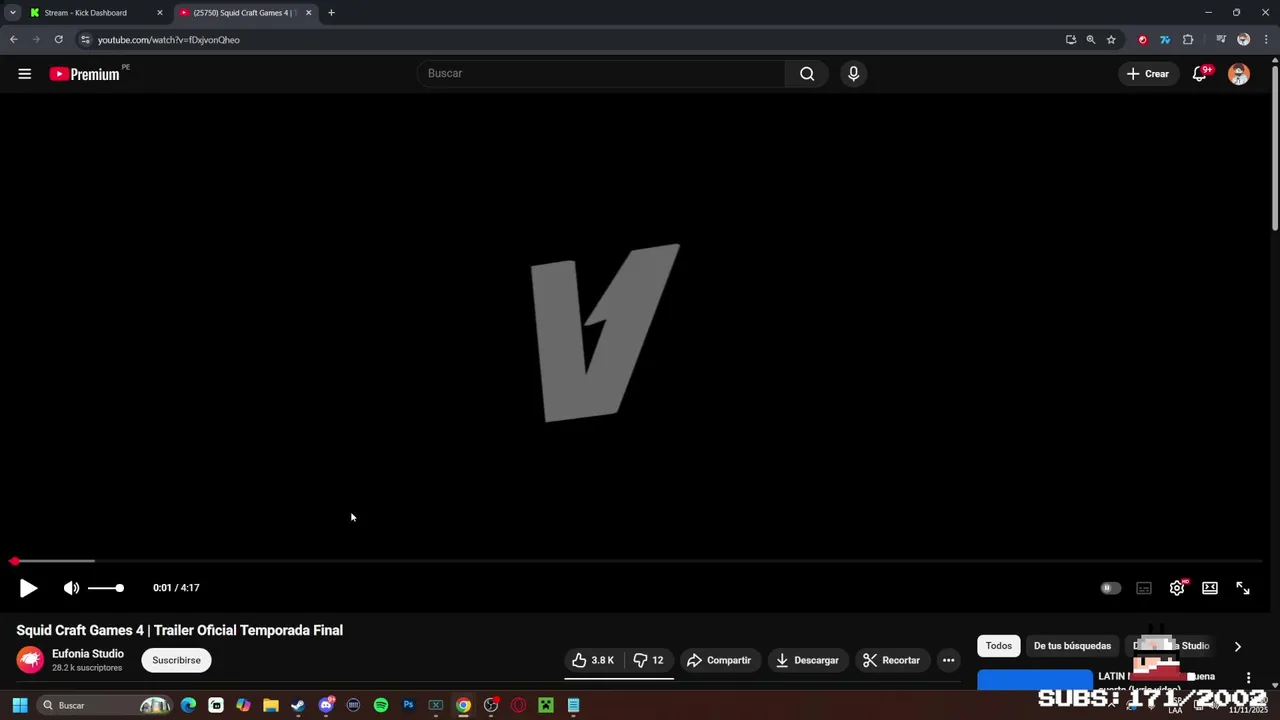The width and height of the screenshot is (1280, 720).
Task: Open the red circle extension
Action: [1143, 40]
